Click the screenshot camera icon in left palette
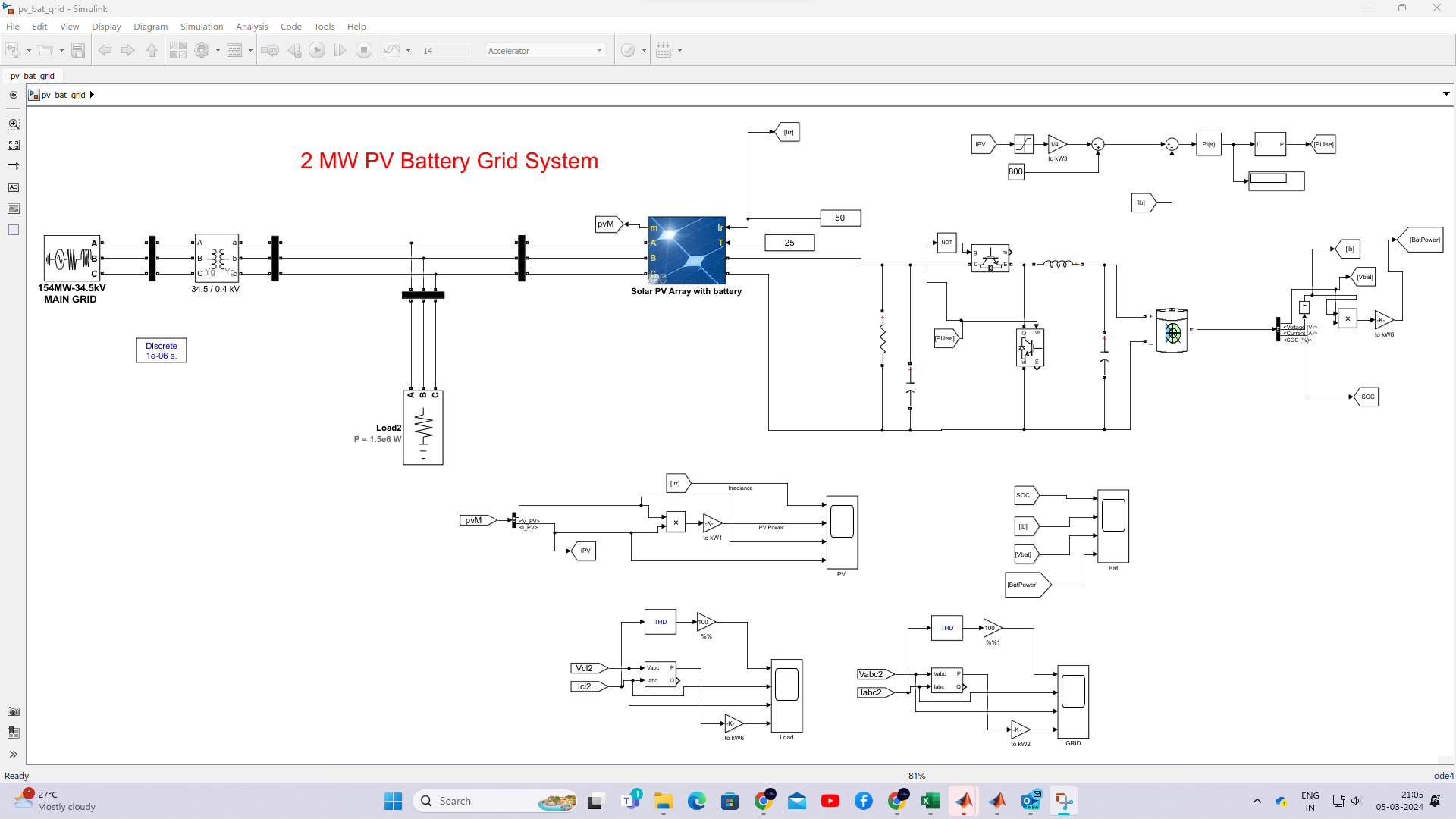Image resolution: width=1456 pixels, height=819 pixels. 14,711
